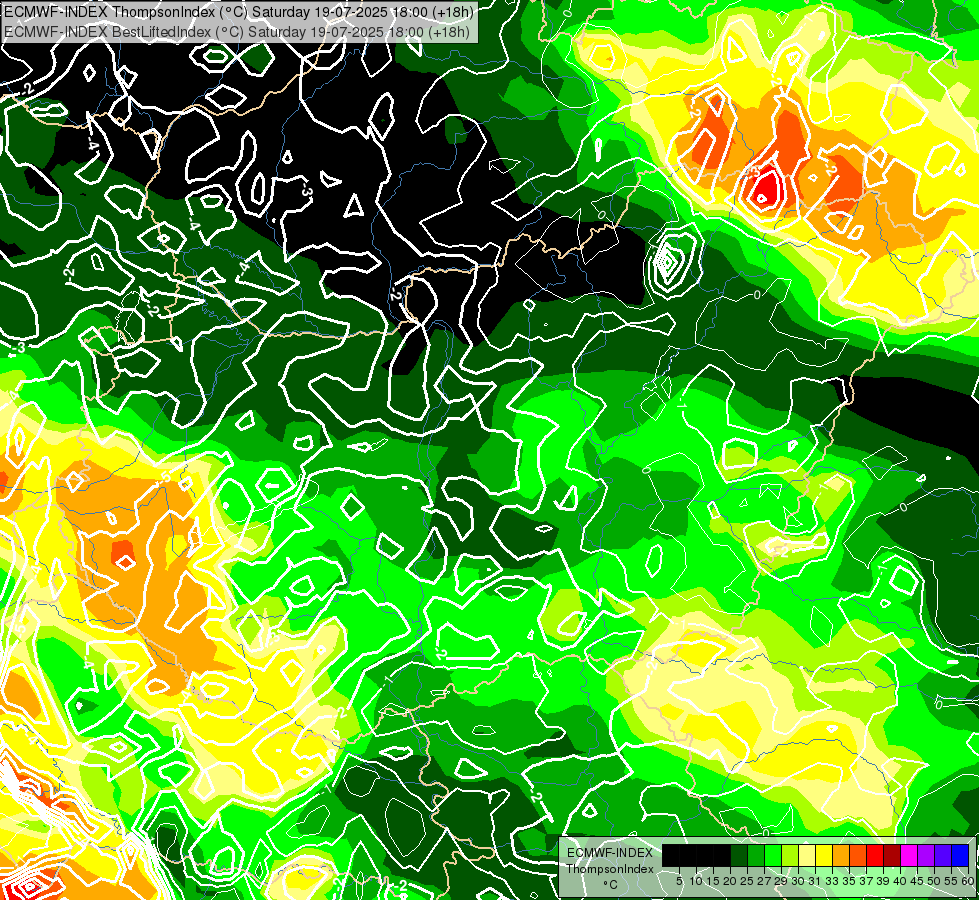Click the medium green legend swatch after 25

(x=756, y=855)
